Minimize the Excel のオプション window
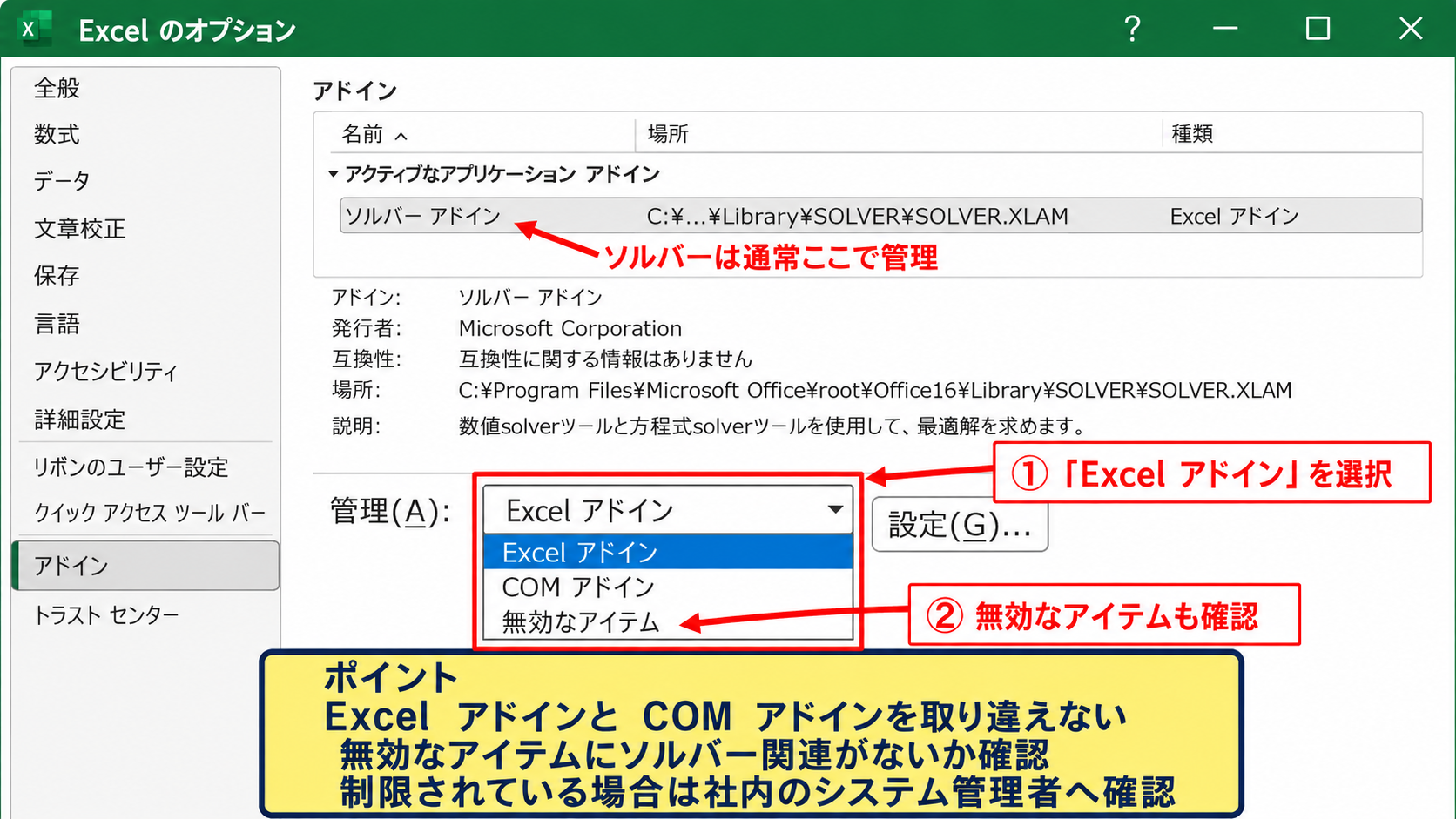The width and height of the screenshot is (1456, 819). pos(1225,29)
